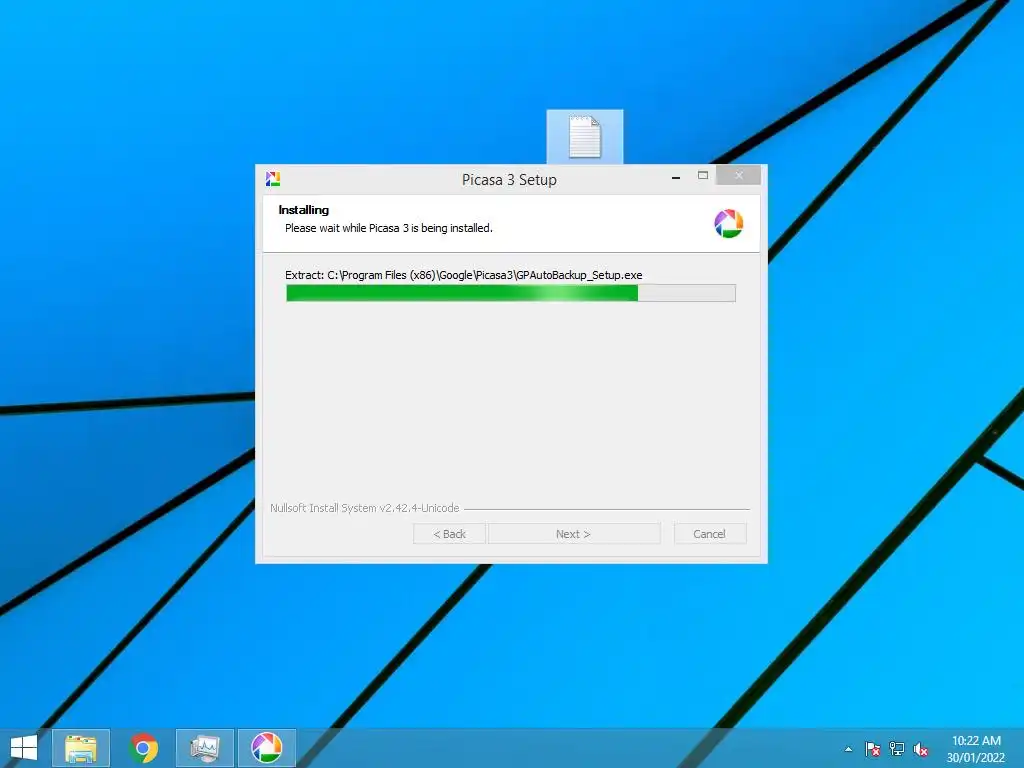The width and height of the screenshot is (1024, 768).
Task: Click the greyed < Back button
Action: (449, 534)
